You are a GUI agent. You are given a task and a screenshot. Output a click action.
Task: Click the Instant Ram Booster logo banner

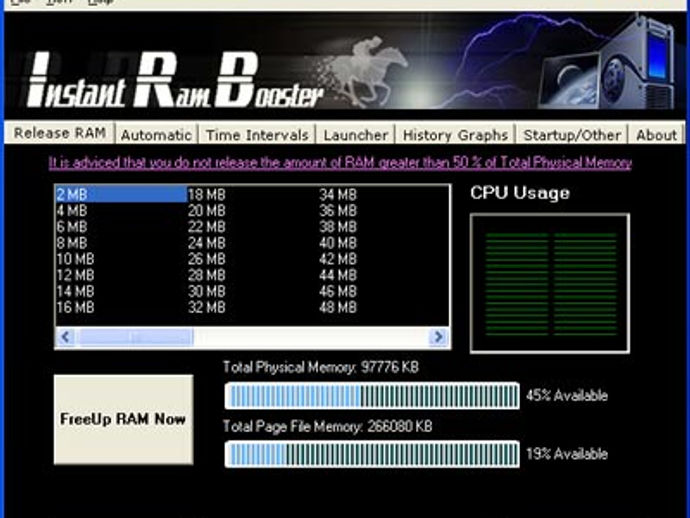[x=345, y=65]
